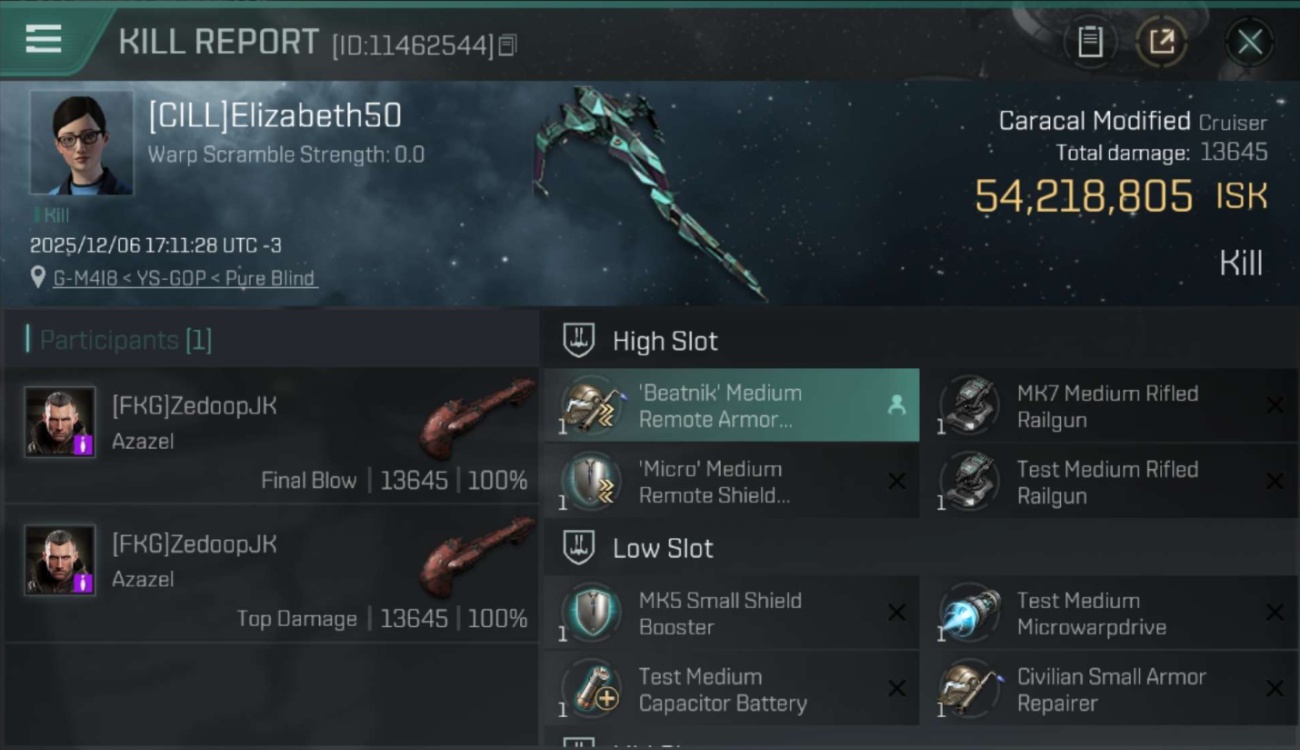Click the clipboard icon in header
Viewport: 1300px width, 750px height.
[1090, 42]
